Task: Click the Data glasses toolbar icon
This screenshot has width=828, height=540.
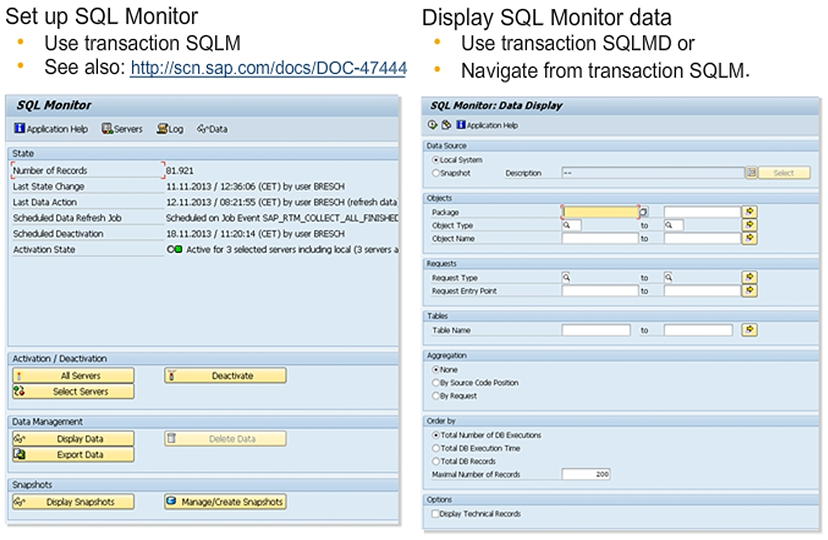Action: point(212,129)
